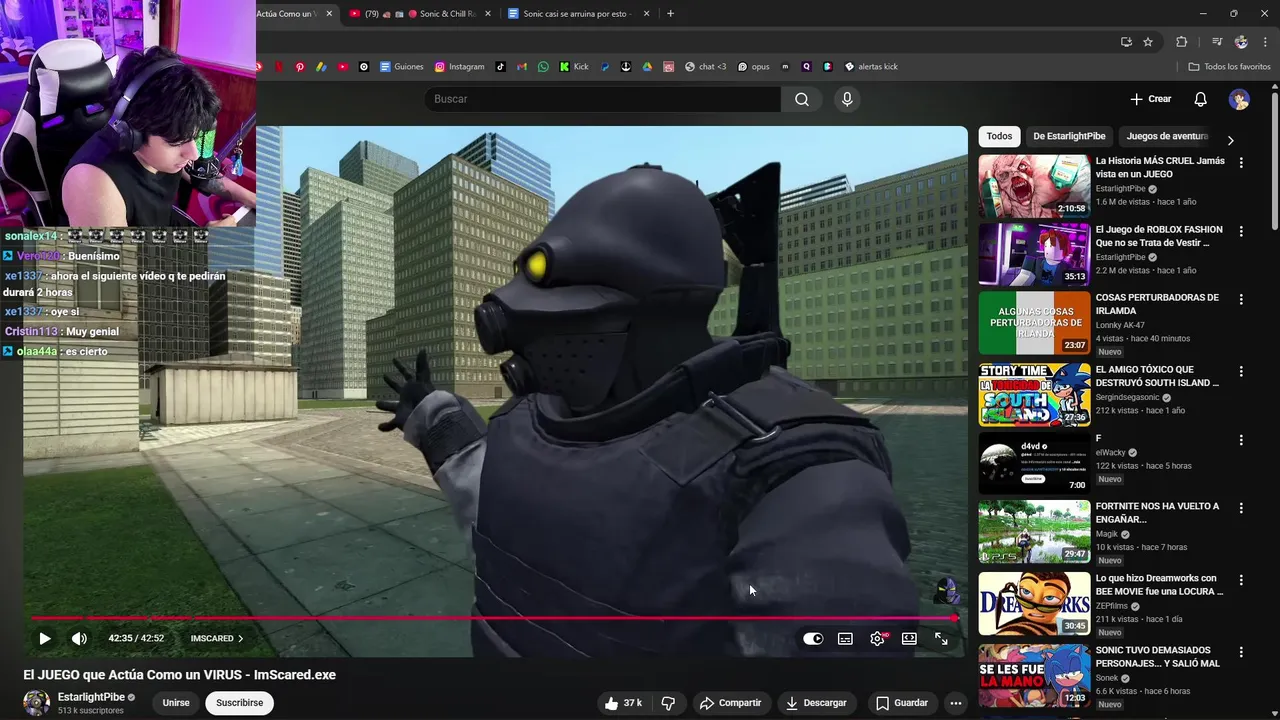This screenshot has height=720, width=1280.
Task: Open media controls icon in Chrome toolbar
Action: [x=1217, y=42]
